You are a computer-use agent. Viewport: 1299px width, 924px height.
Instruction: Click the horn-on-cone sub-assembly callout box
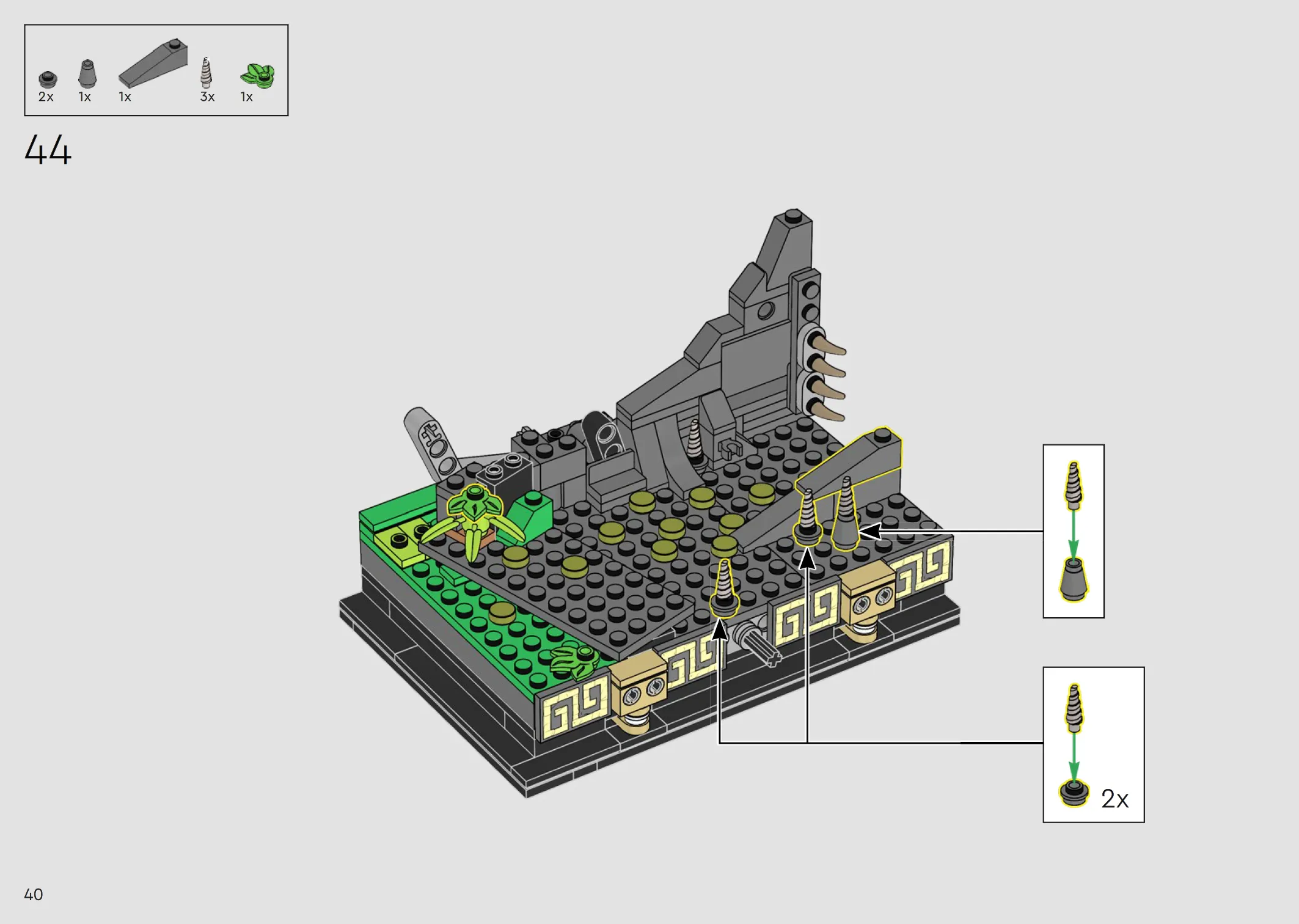point(1074,531)
